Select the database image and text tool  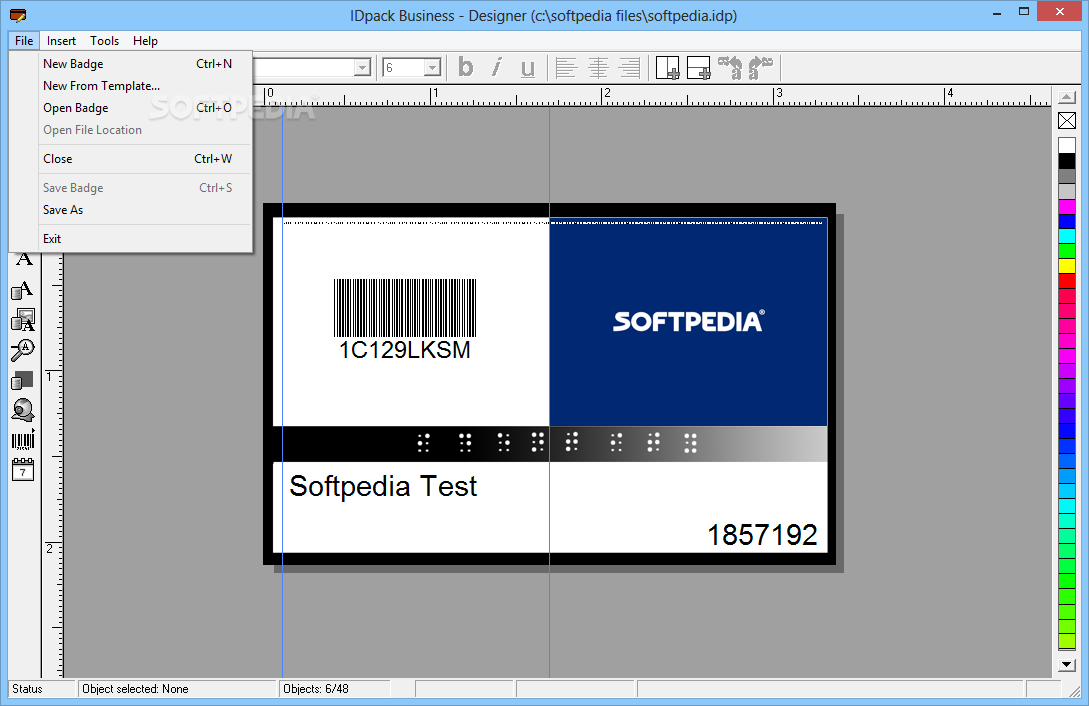pos(23,320)
